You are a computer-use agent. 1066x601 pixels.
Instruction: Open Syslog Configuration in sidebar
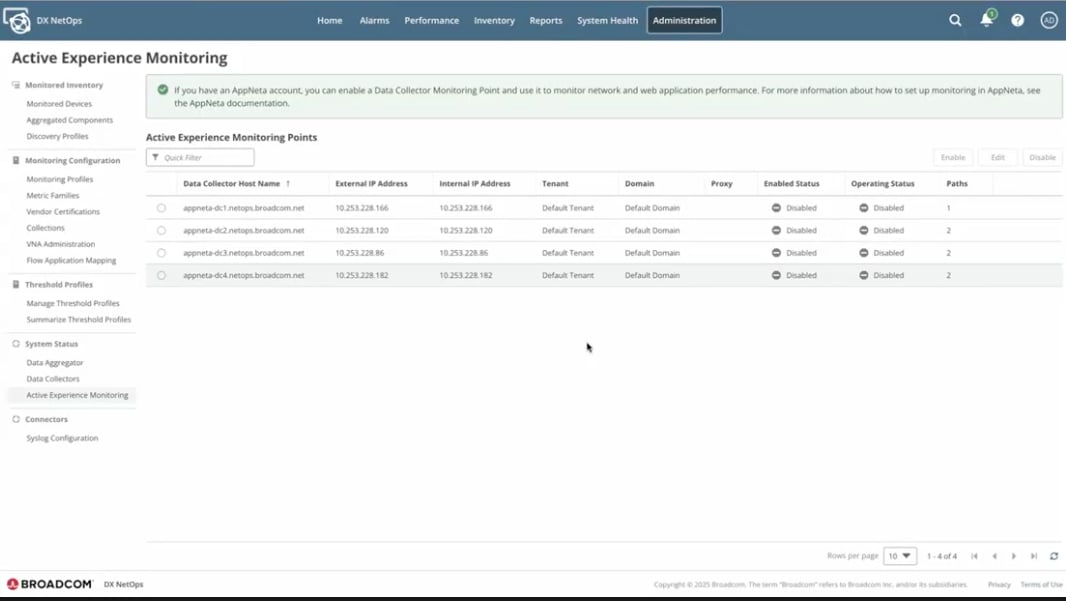tap(62, 439)
